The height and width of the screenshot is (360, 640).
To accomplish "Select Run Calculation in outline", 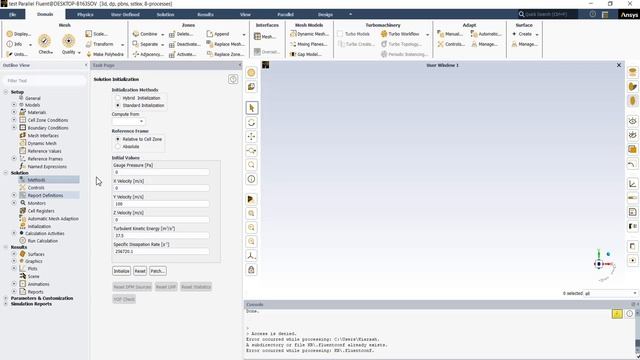I will tap(43, 241).
